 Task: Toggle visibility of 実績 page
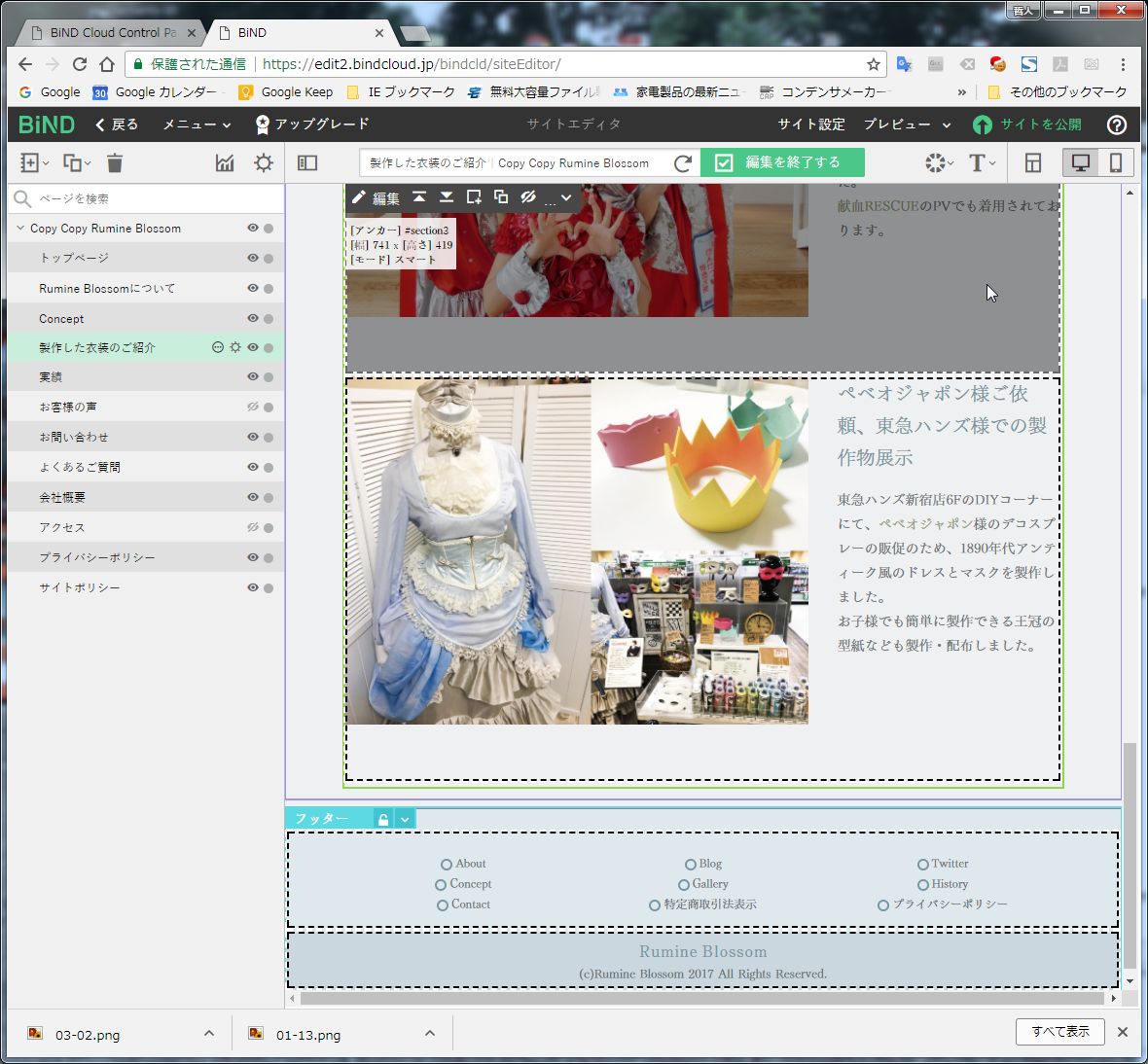(253, 376)
